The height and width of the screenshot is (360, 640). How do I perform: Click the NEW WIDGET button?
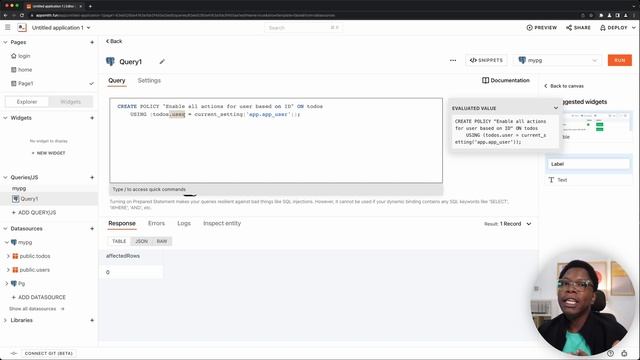(x=49, y=153)
